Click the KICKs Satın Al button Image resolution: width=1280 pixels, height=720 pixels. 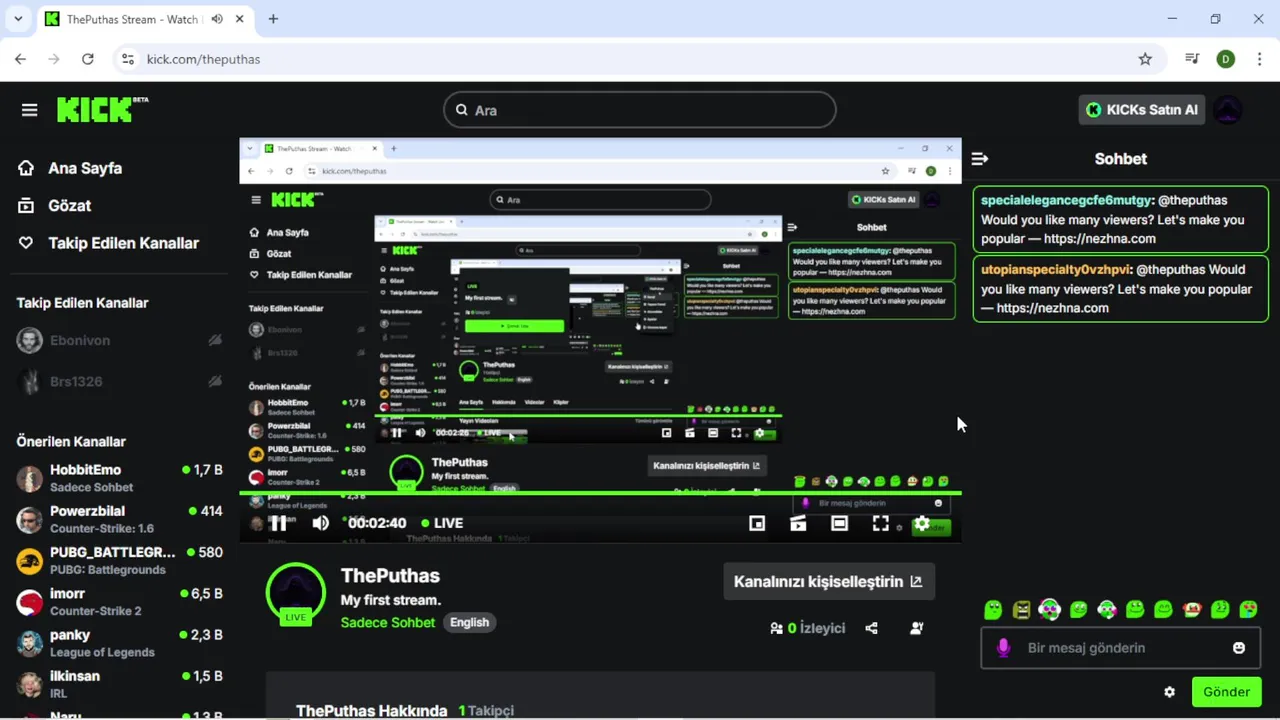(x=1142, y=110)
